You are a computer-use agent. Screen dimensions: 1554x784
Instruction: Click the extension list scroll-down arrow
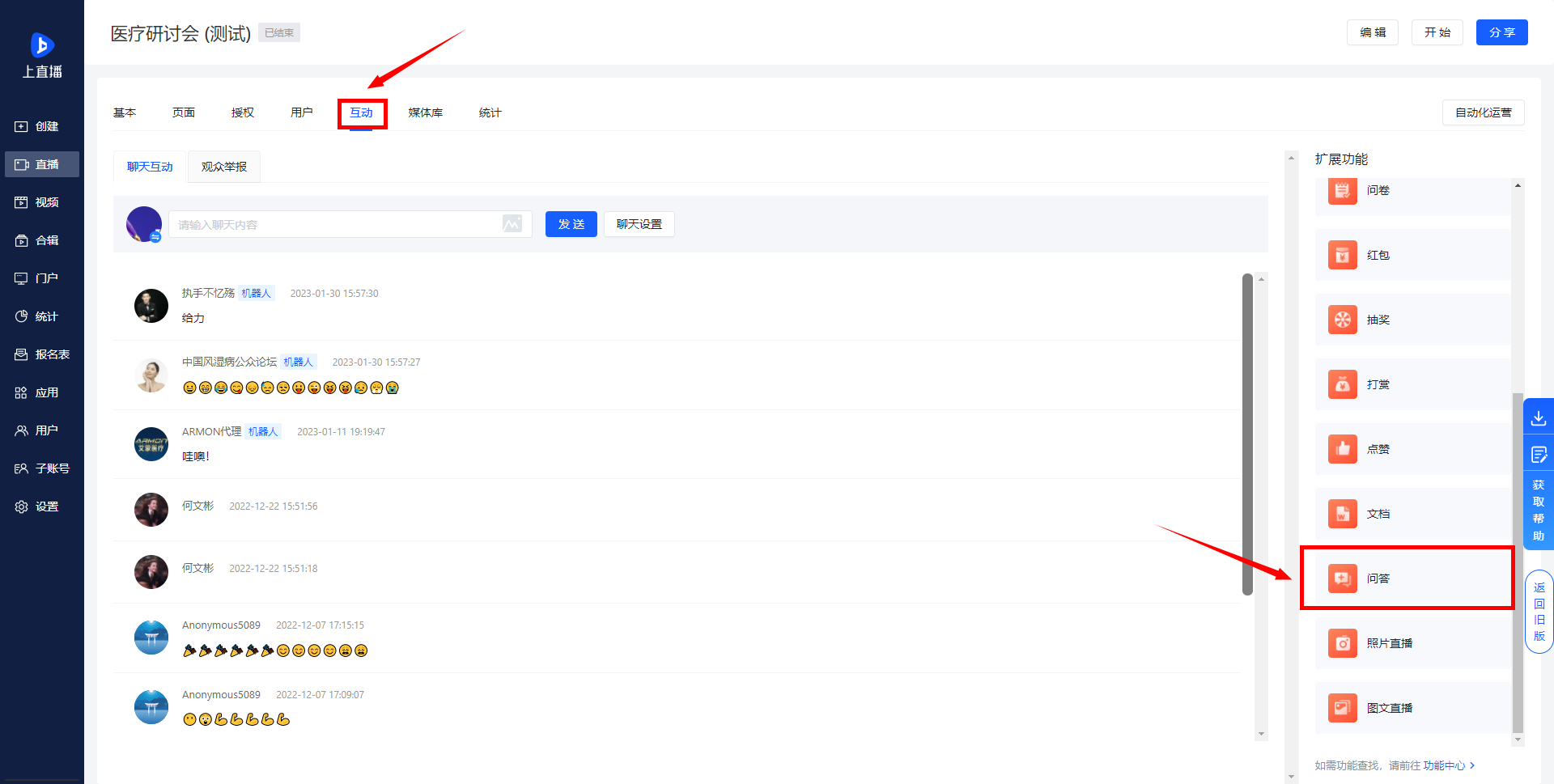tap(1518, 740)
